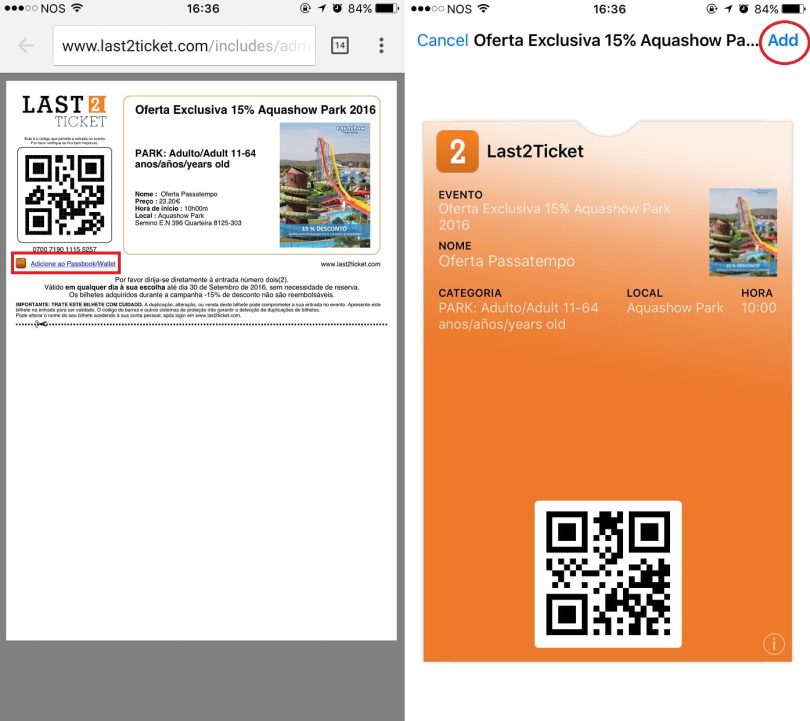Tap the alarm clock icon in the left status bar
810x721 pixels.
(337, 9)
